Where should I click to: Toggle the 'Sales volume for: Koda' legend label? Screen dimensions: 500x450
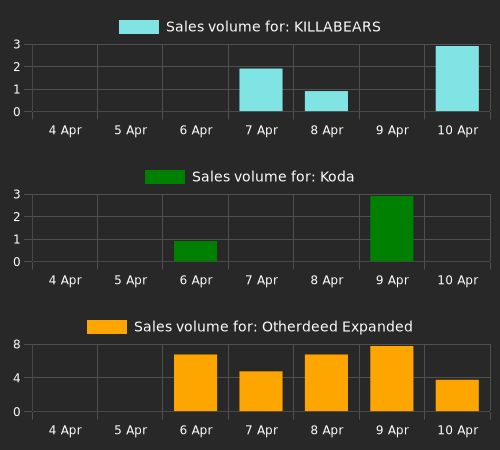tap(273, 177)
